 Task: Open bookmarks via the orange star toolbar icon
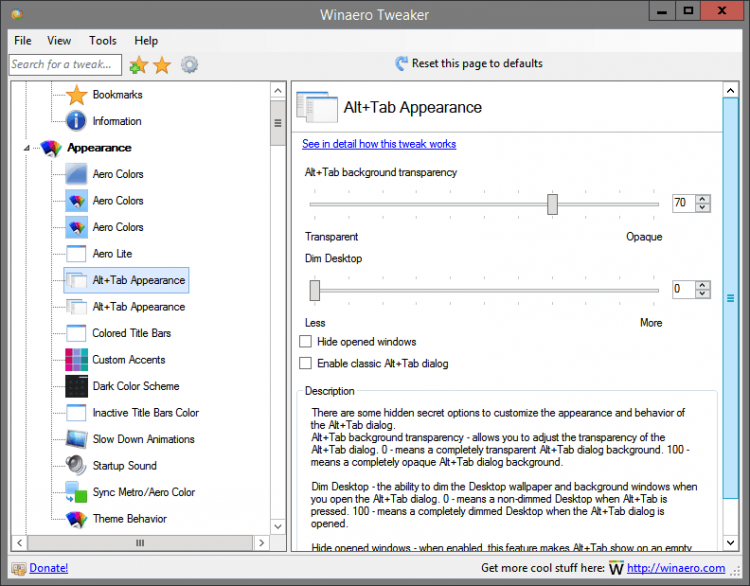162,65
